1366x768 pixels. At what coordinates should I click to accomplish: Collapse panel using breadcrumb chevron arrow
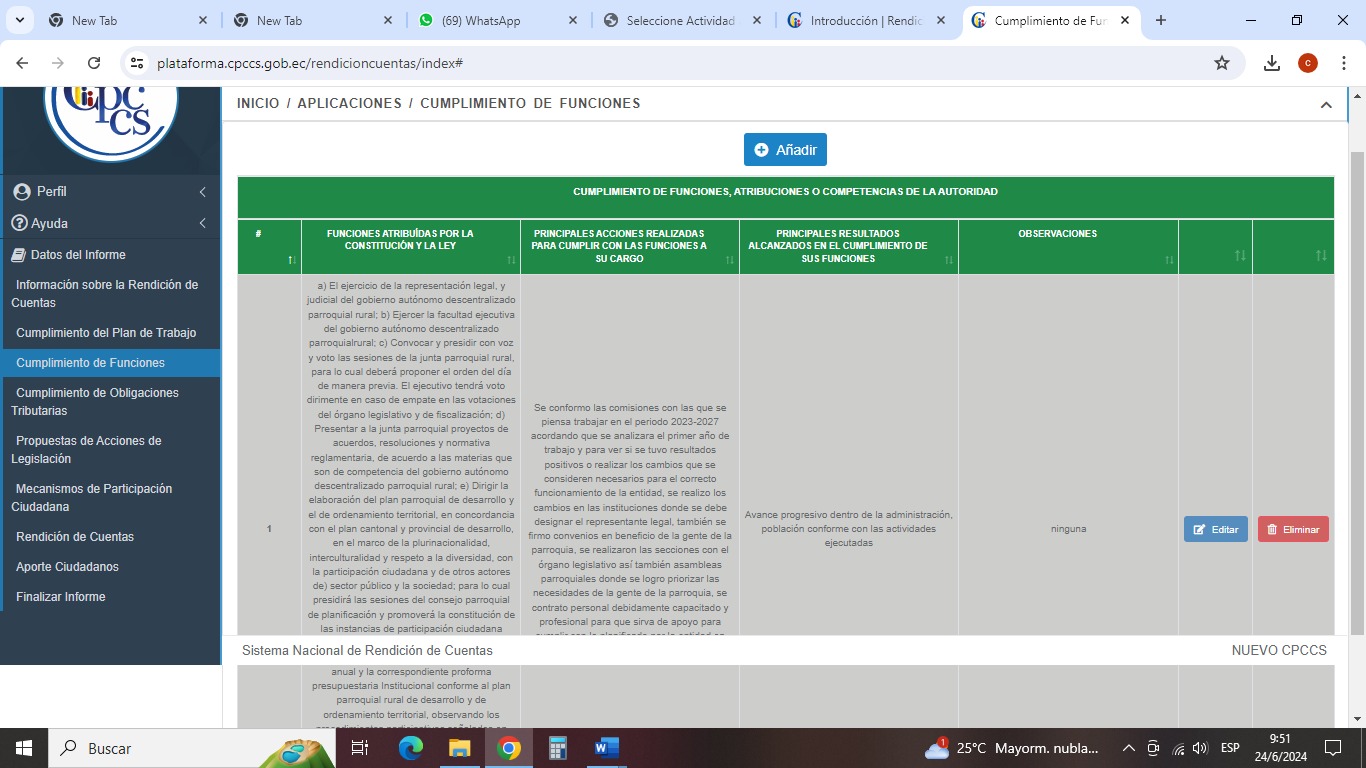(x=1326, y=105)
